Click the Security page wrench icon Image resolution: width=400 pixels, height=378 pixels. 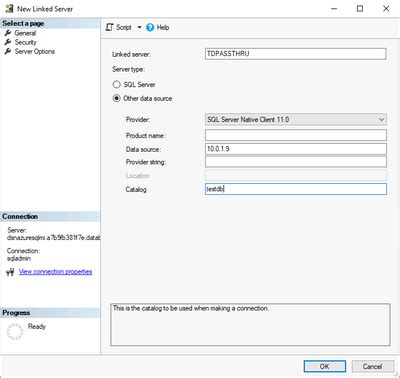[8, 42]
